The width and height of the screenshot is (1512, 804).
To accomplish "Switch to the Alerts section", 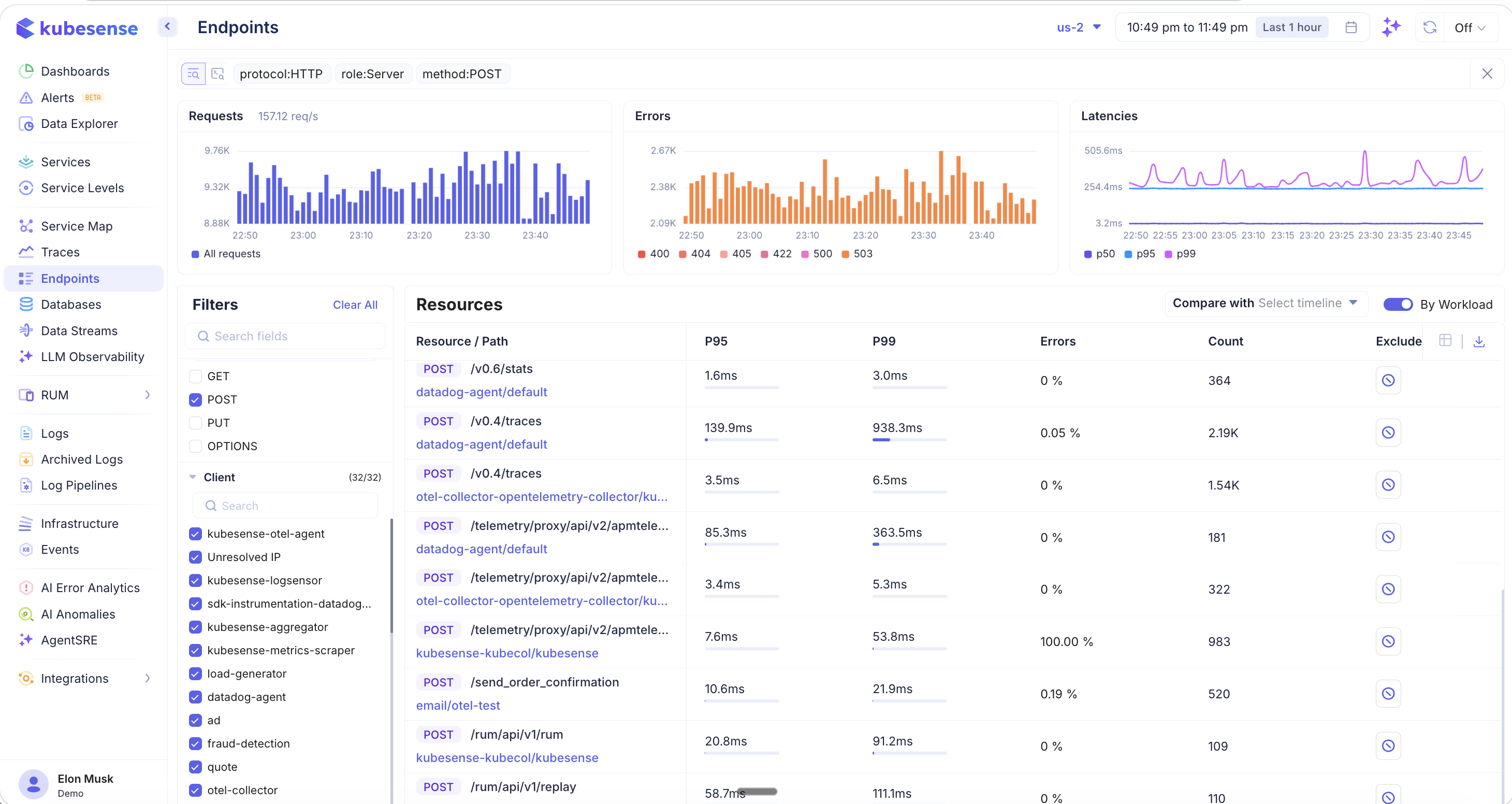I will [57, 97].
